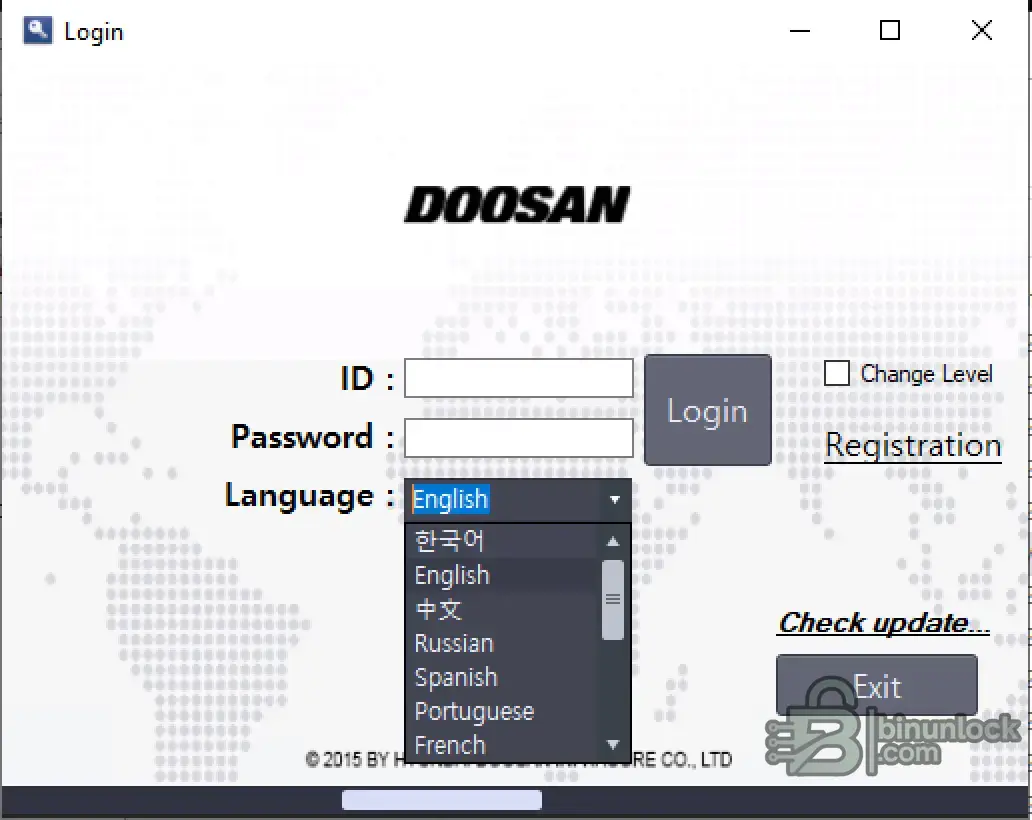The width and height of the screenshot is (1032, 820).
Task: Close the Login window
Action: [981, 30]
